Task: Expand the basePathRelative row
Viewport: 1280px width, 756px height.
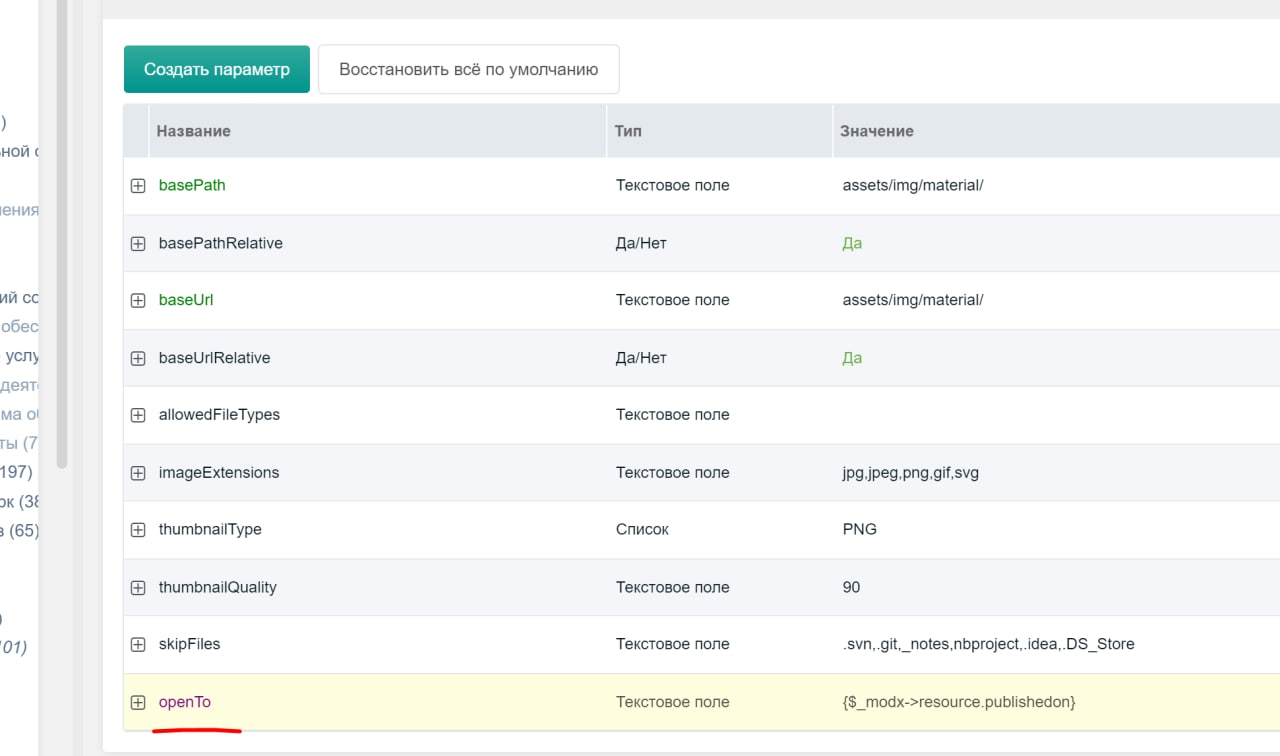Action: [x=138, y=244]
